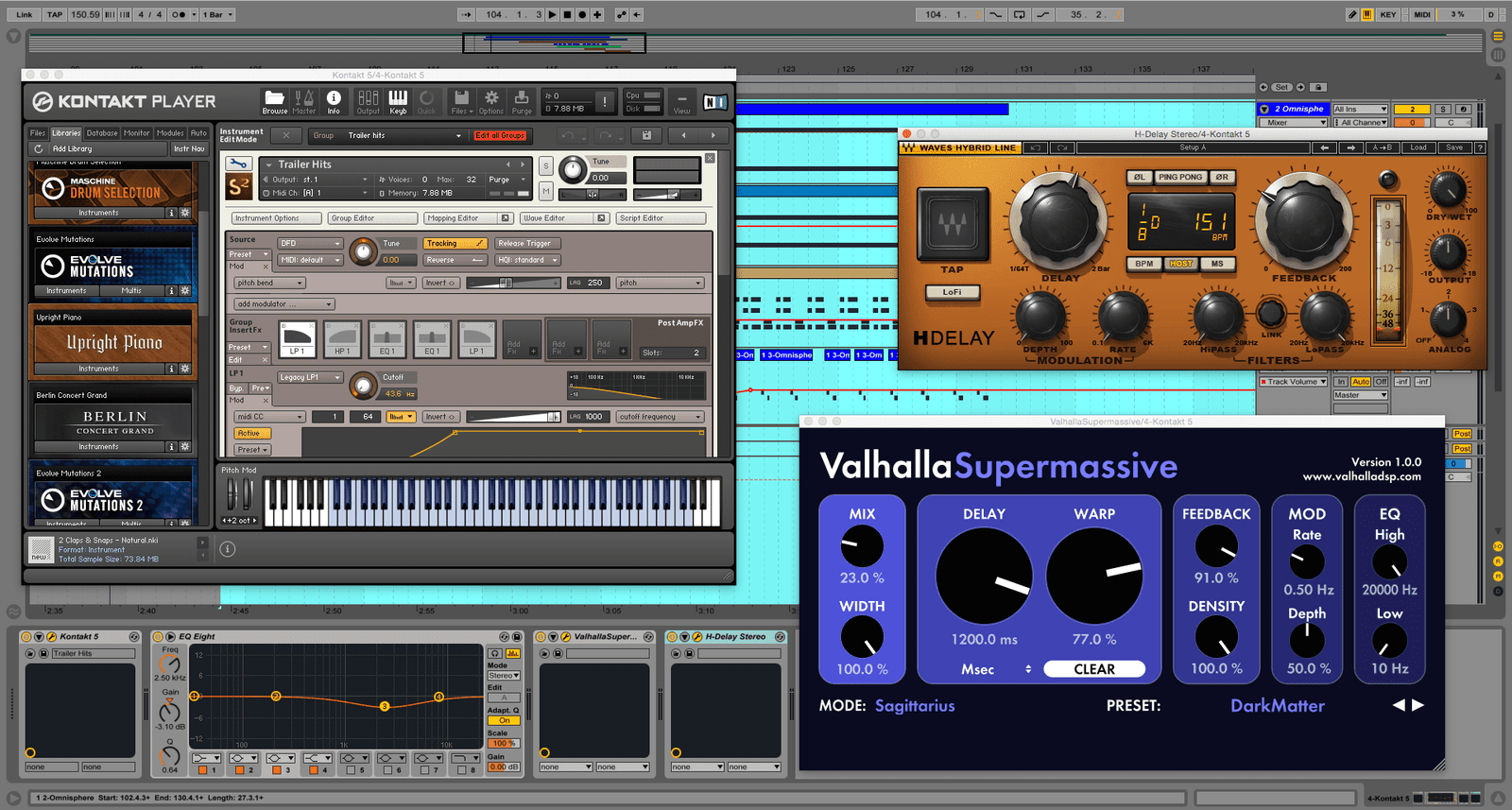Click the record button in Ableton transport

582,14
